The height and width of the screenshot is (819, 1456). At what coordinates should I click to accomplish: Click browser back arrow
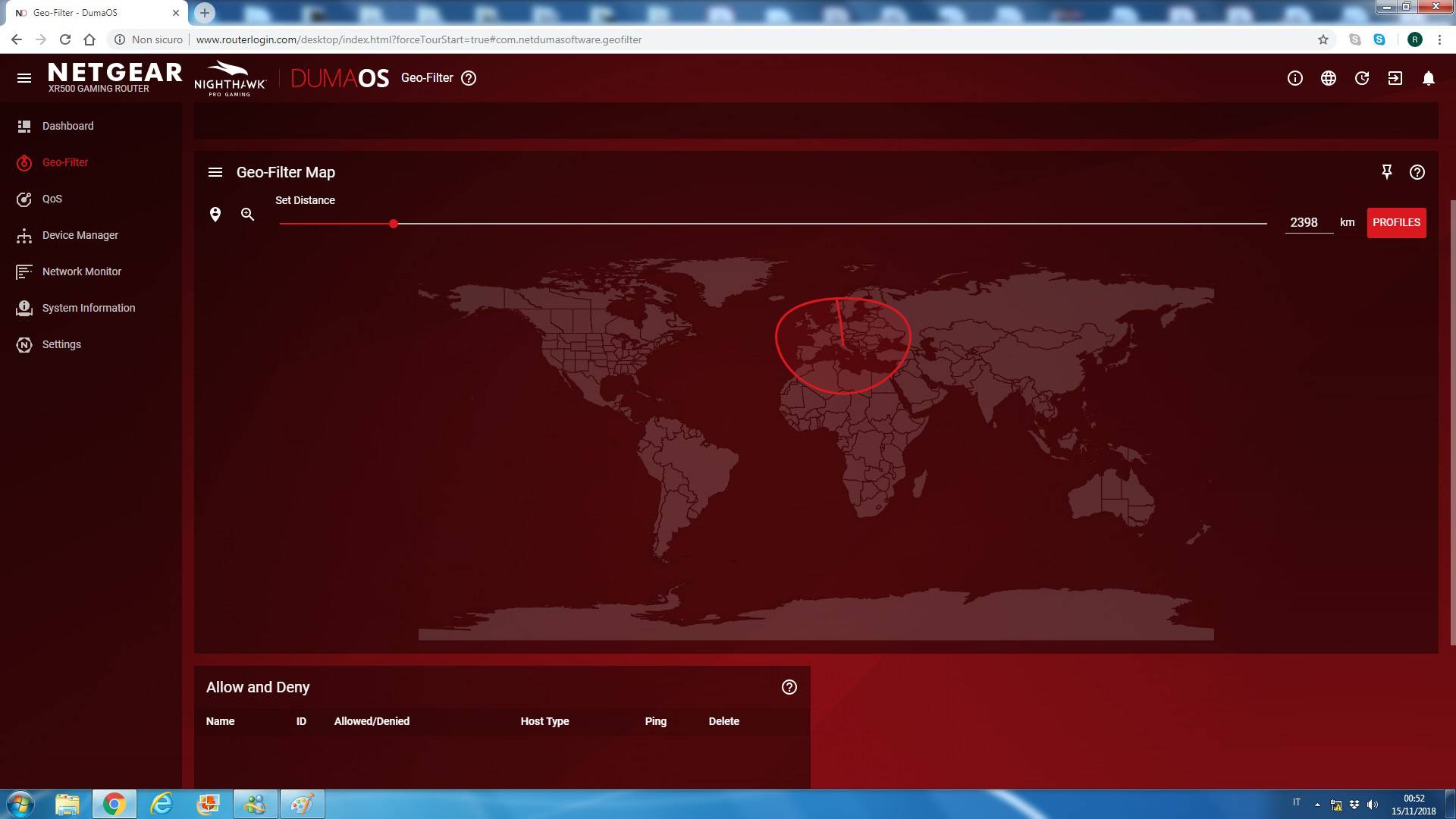click(17, 39)
